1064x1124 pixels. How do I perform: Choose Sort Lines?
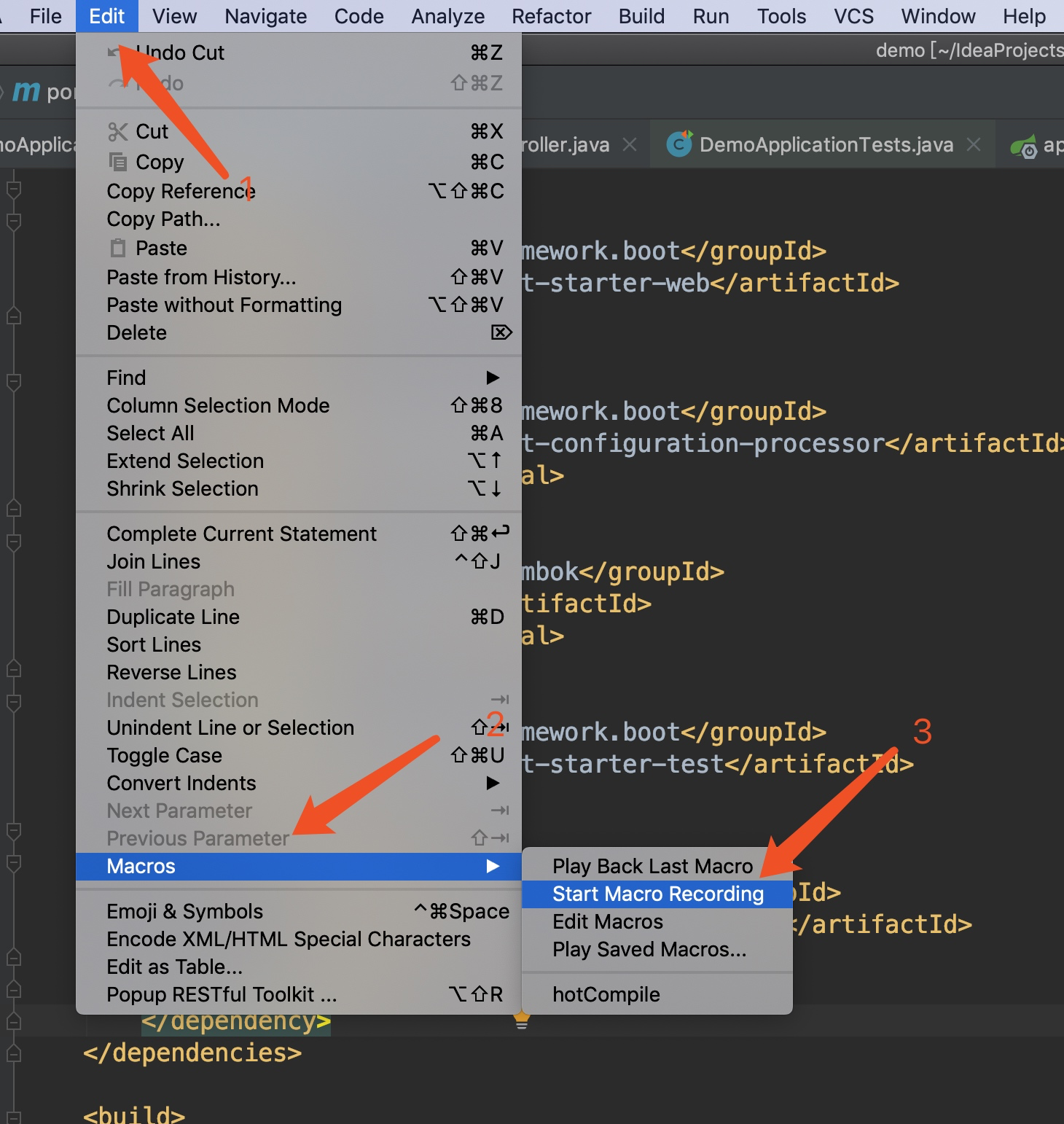299,644
